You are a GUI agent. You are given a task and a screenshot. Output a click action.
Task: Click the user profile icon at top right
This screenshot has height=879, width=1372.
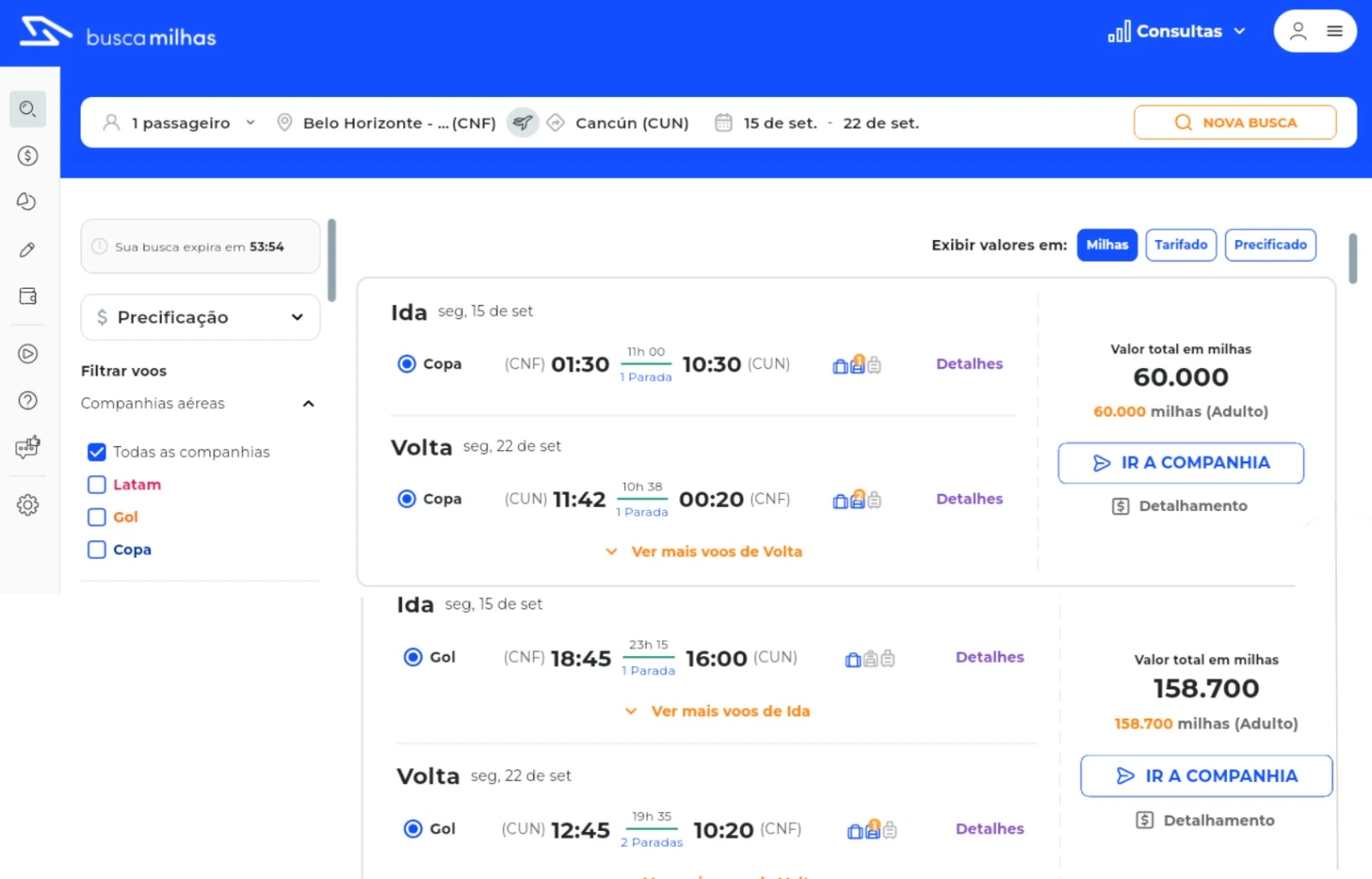click(1298, 31)
